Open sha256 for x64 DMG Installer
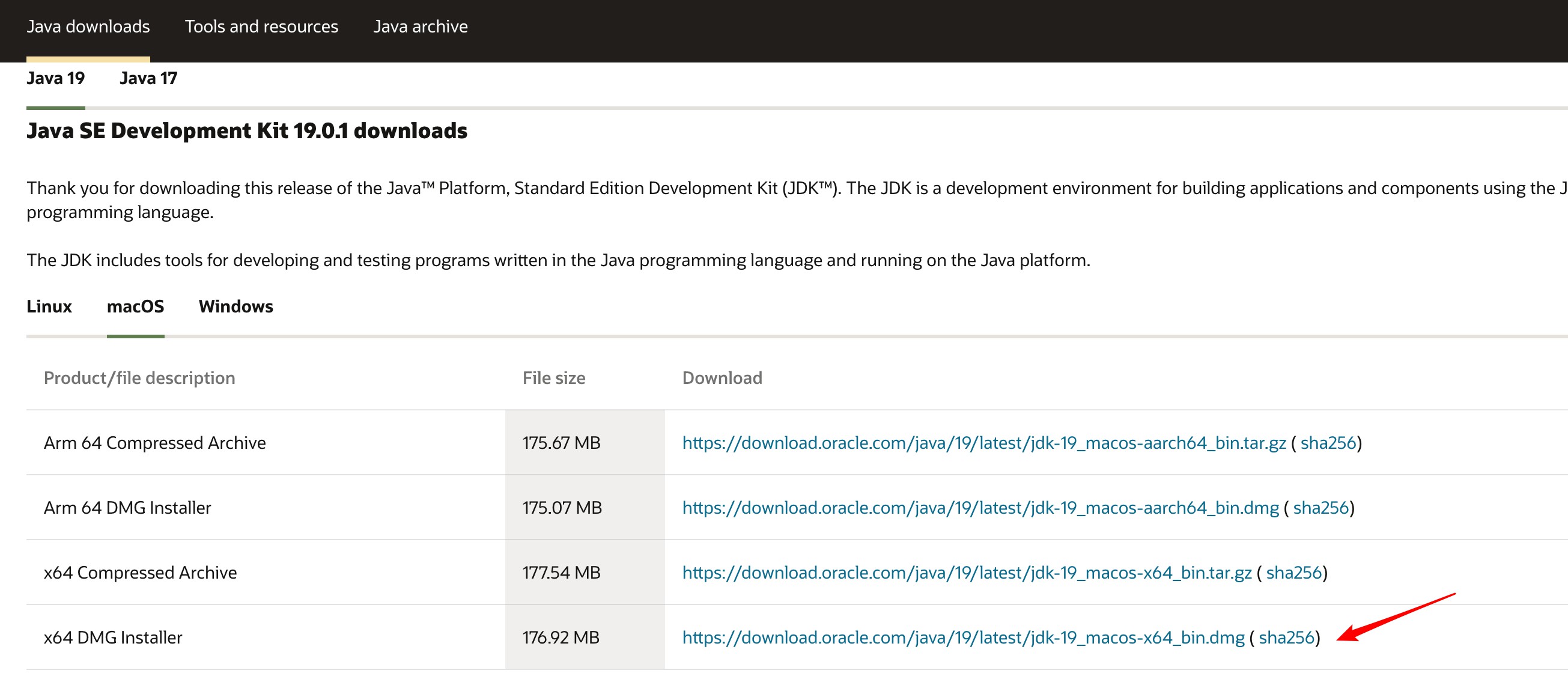1568x697 pixels. click(1287, 638)
